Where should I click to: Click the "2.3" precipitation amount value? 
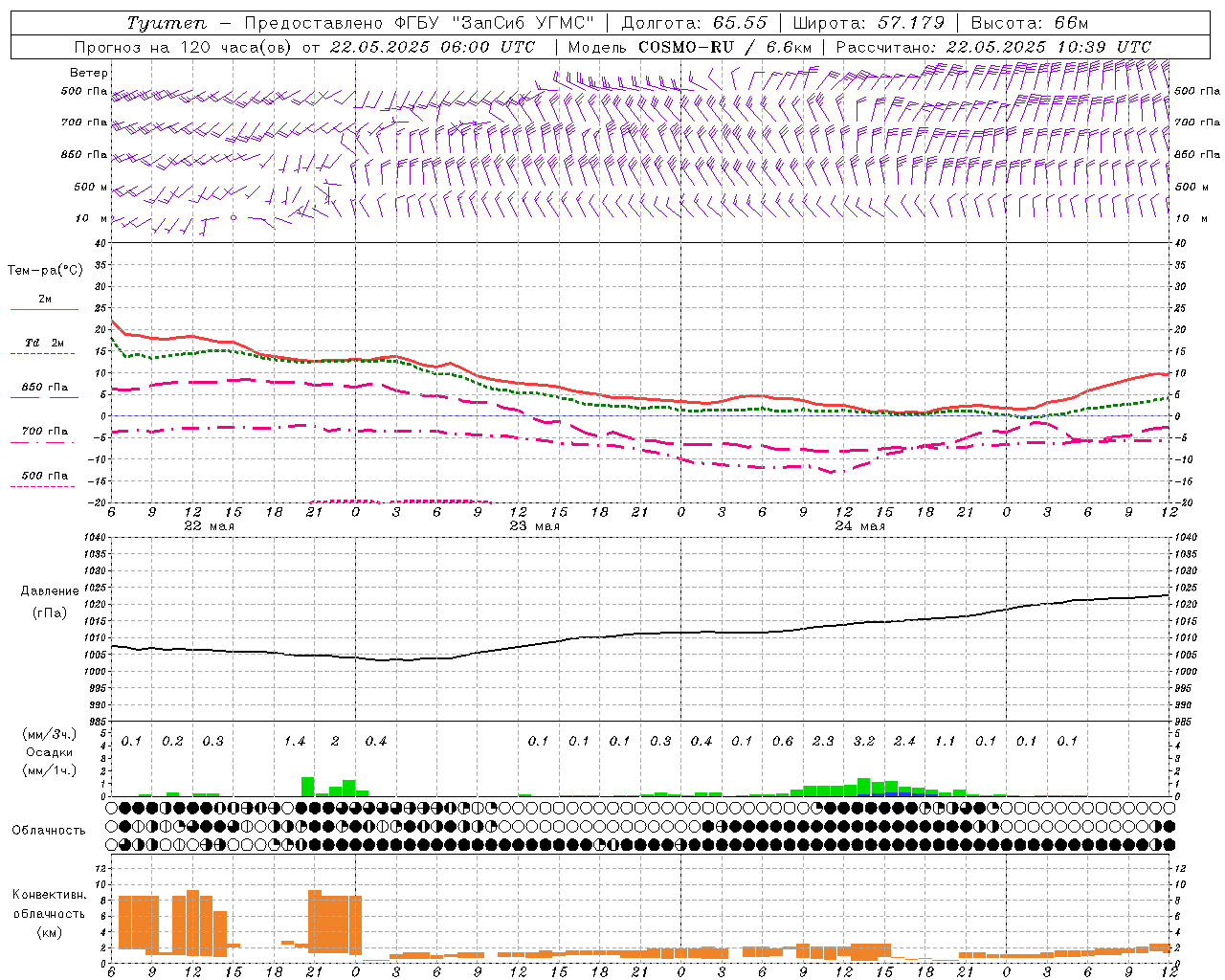(x=823, y=742)
